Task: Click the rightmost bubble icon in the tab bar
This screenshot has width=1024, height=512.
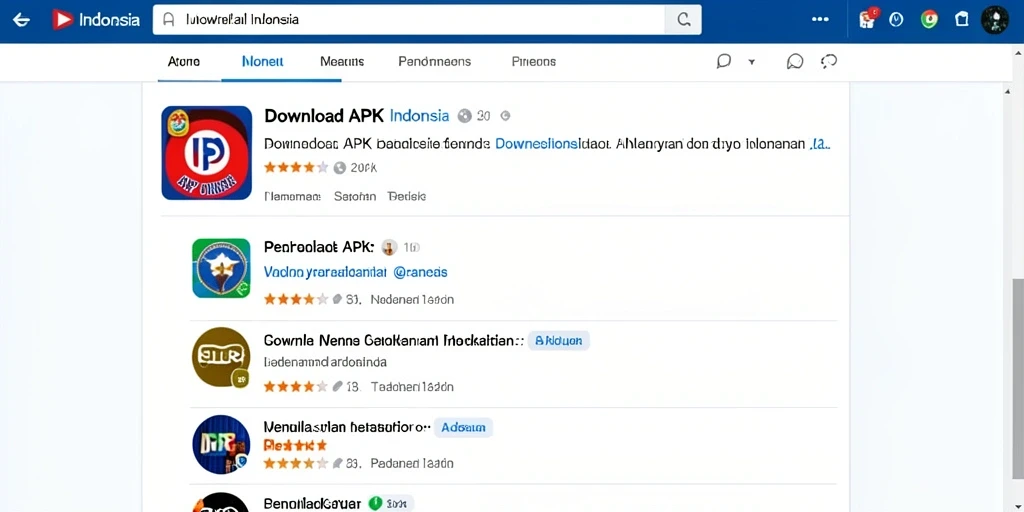Action: pos(829,61)
